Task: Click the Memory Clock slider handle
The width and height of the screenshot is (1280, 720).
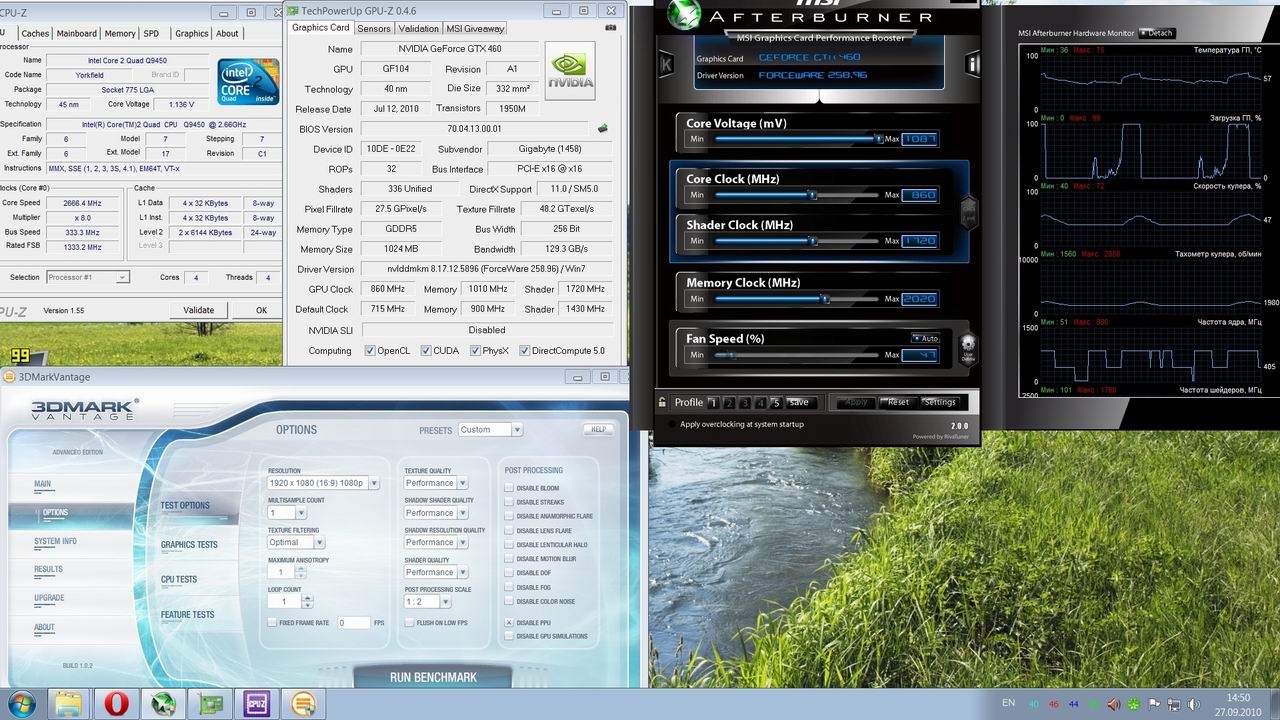Action: [825, 298]
